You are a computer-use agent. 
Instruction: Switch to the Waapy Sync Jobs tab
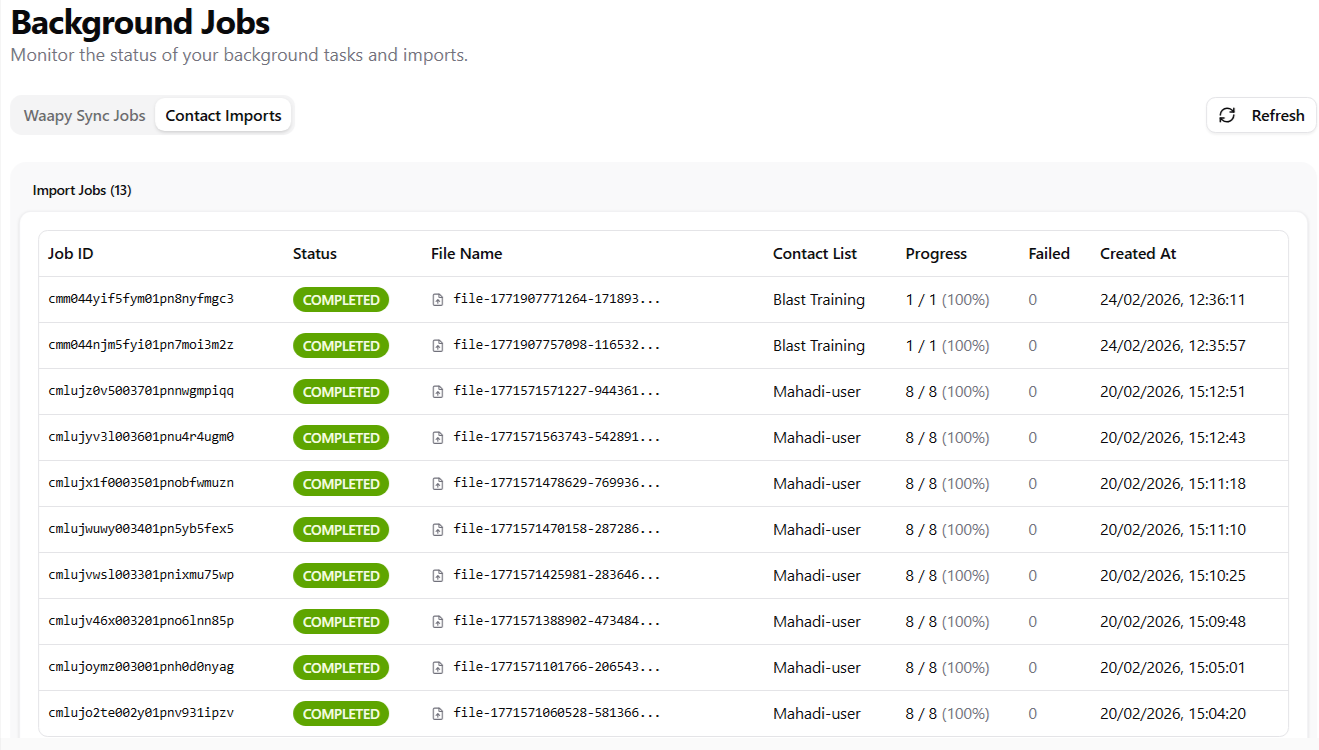[x=85, y=116]
